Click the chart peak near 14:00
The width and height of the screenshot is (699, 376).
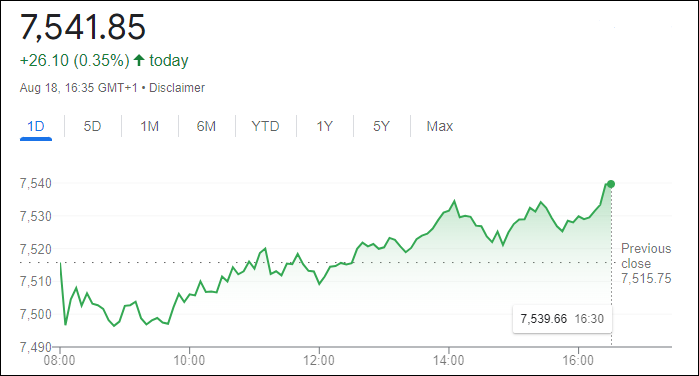click(x=454, y=201)
